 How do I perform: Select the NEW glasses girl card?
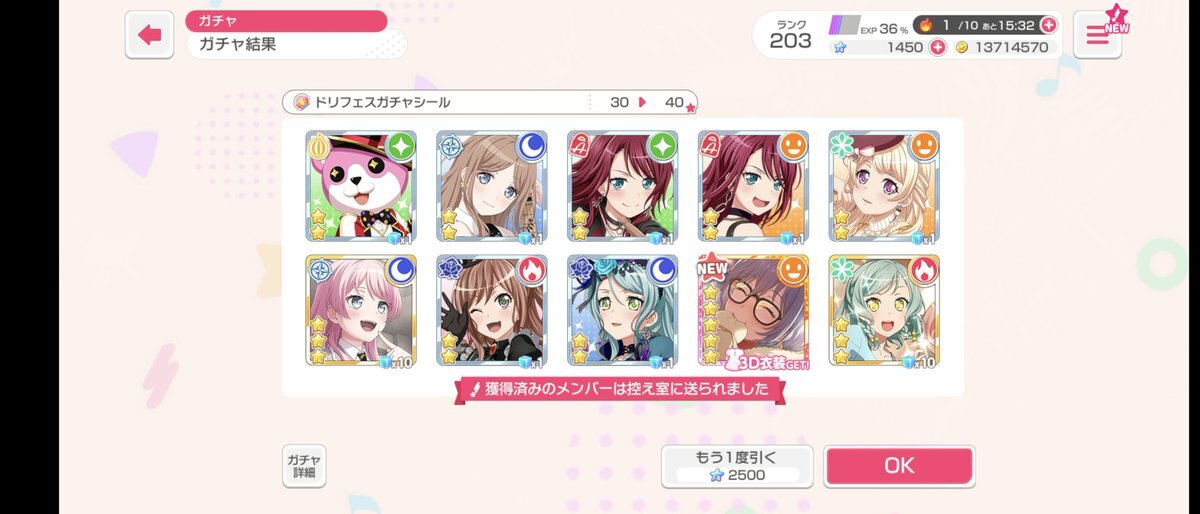click(x=754, y=311)
